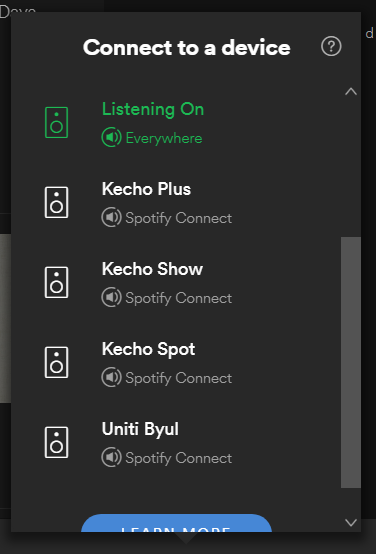Click the scroll down arrow of device list
Image resolution: width=376 pixels, height=554 pixels.
click(x=351, y=523)
